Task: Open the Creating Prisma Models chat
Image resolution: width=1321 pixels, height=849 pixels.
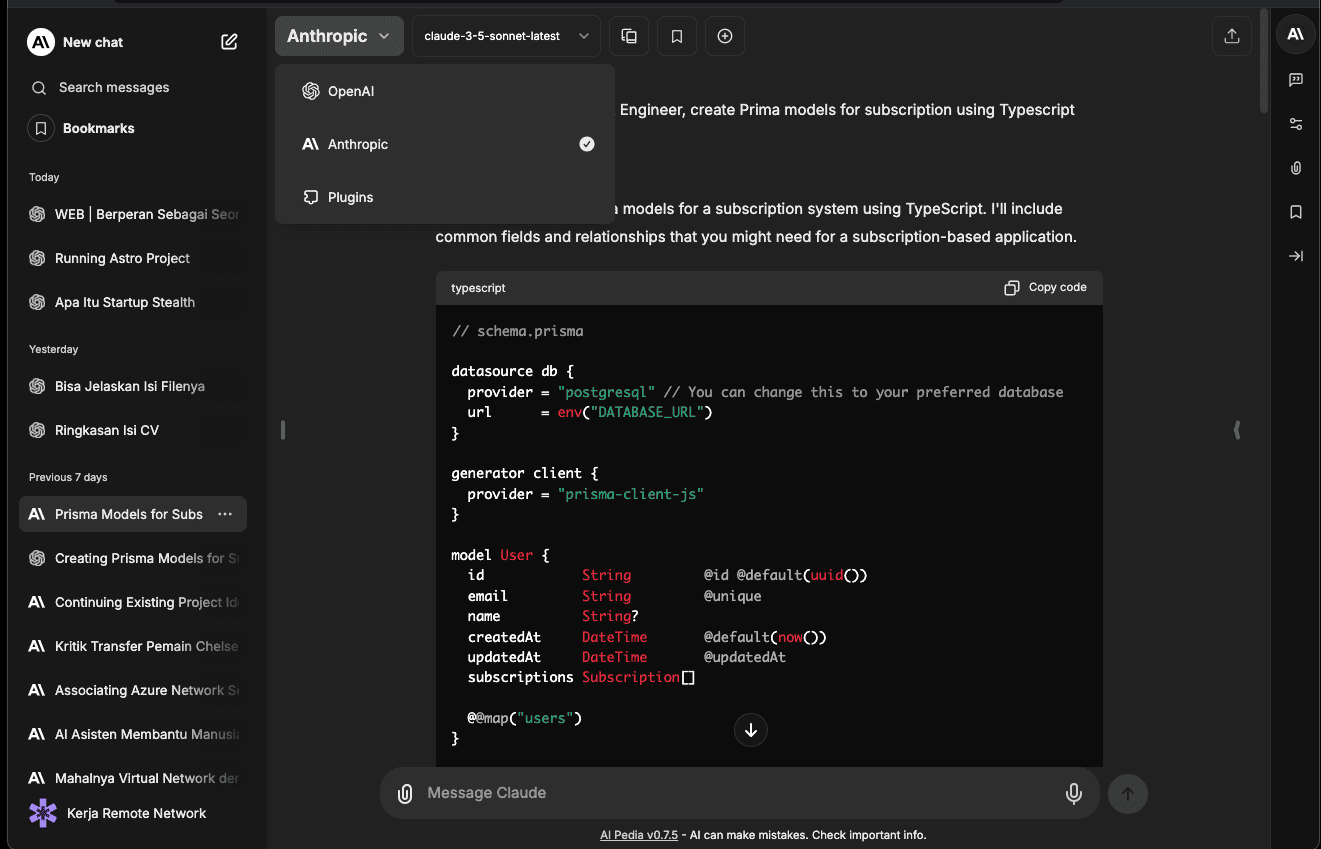Action: click(x=133, y=558)
